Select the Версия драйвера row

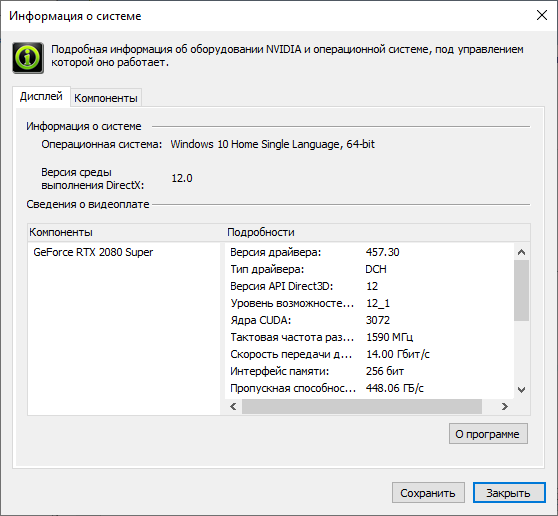(369, 252)
